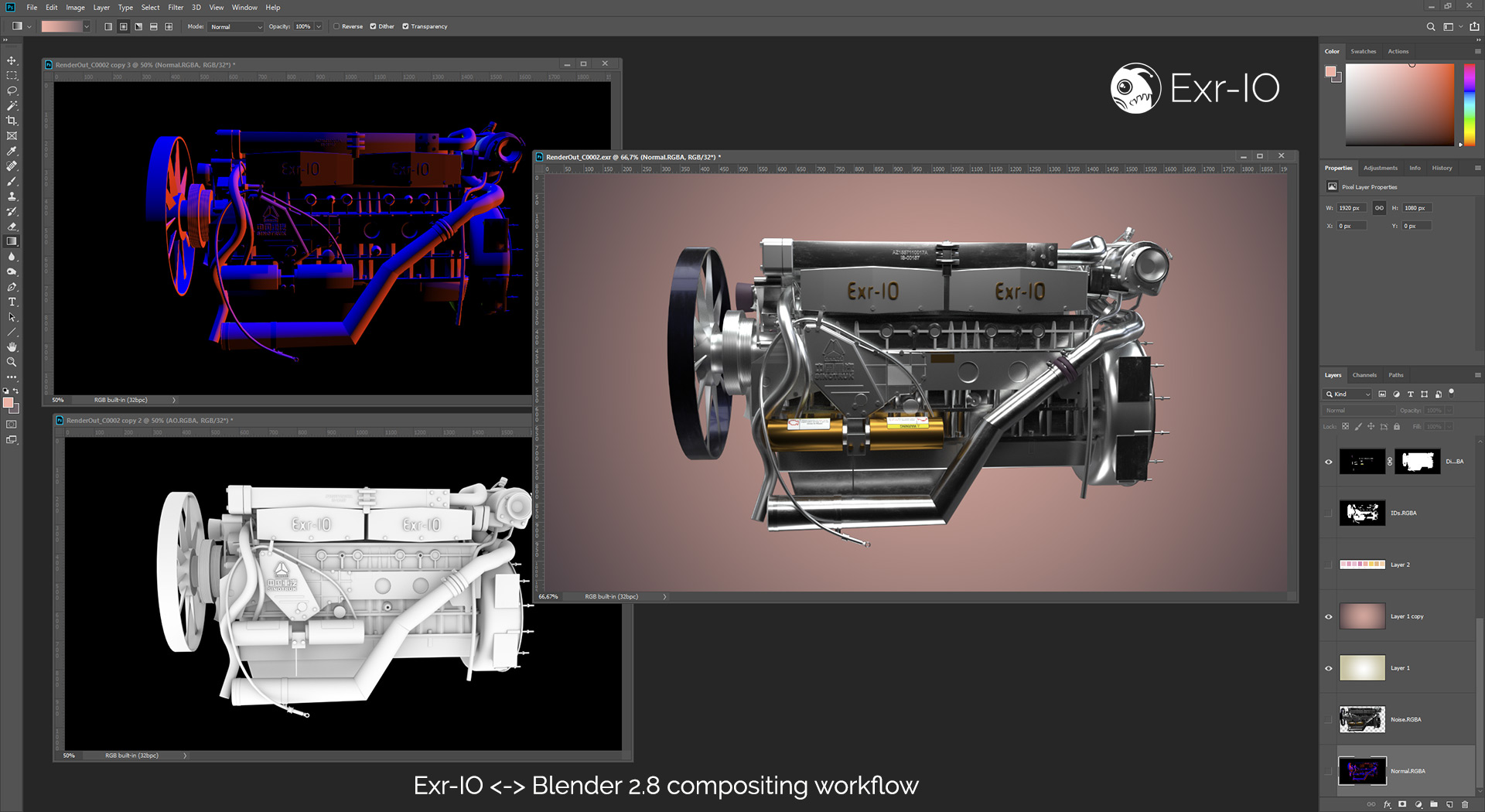Screen dimensions: 1485x812
Task: Select the Clone Stamp tool
Action: (x=12, y=196)
